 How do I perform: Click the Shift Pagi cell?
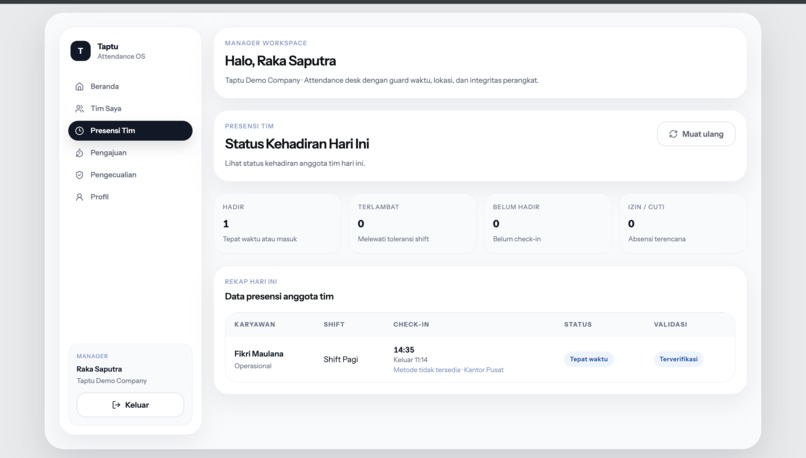[x=341, y=359]
